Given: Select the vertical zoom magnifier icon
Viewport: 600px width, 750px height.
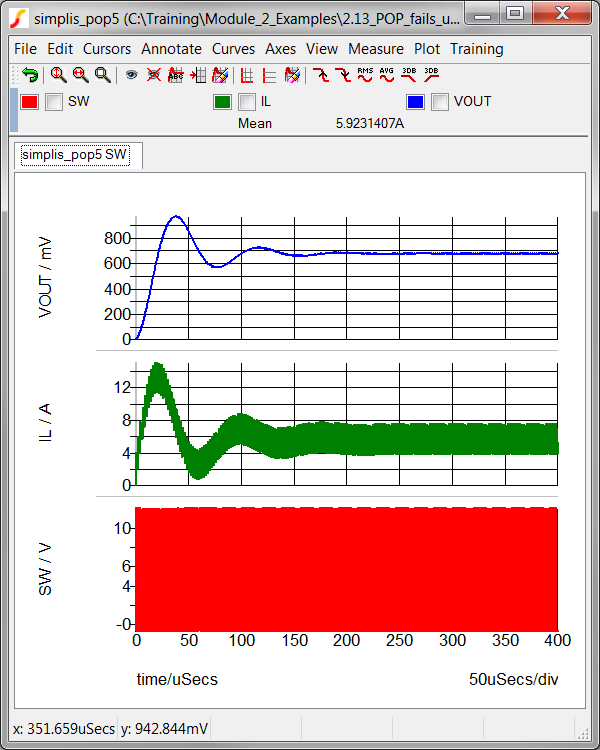Looking at the screenshot, I should pyautogui.click(x=58, y=75).
